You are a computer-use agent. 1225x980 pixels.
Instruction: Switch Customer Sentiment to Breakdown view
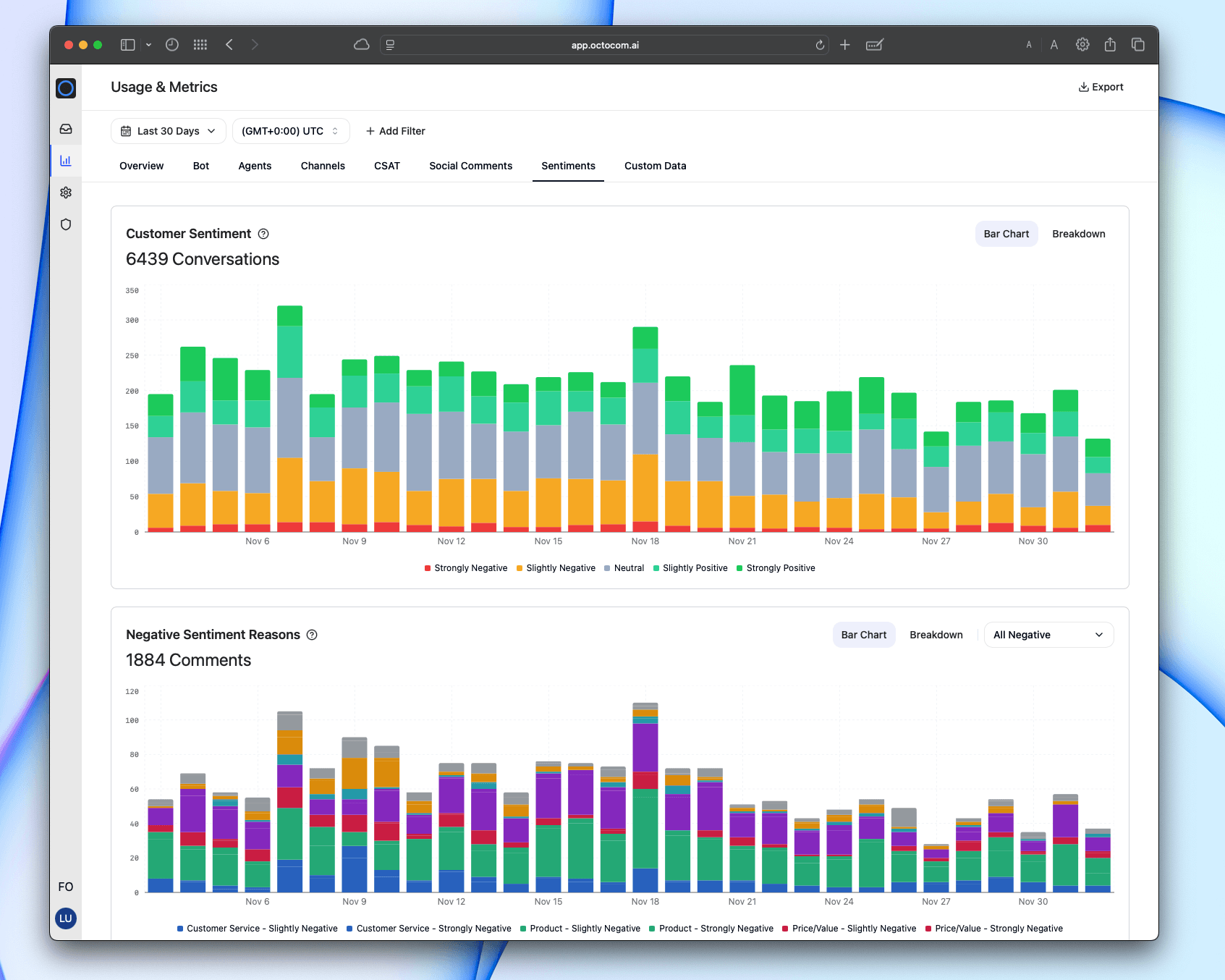coord(1078,234)
